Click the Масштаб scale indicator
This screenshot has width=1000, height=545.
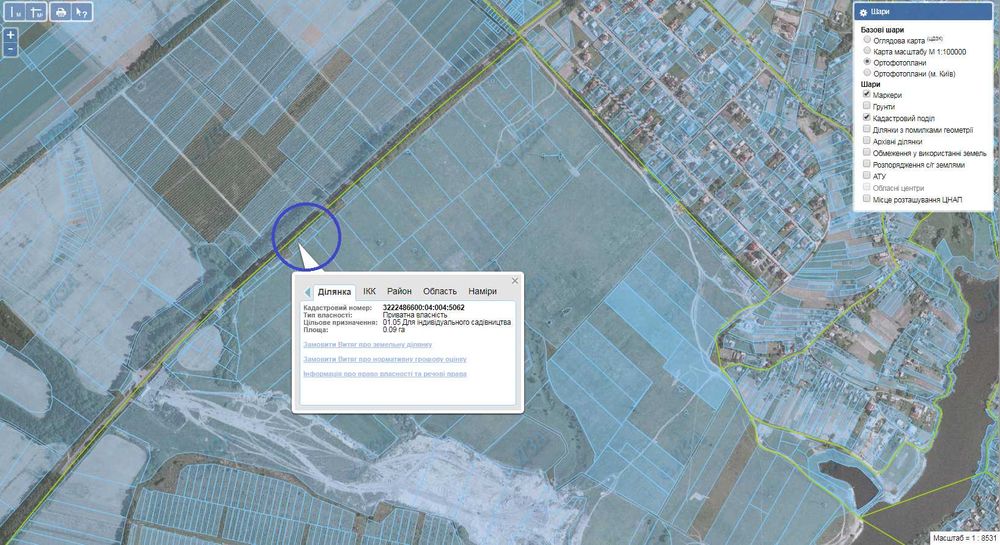tap(963, 538)
